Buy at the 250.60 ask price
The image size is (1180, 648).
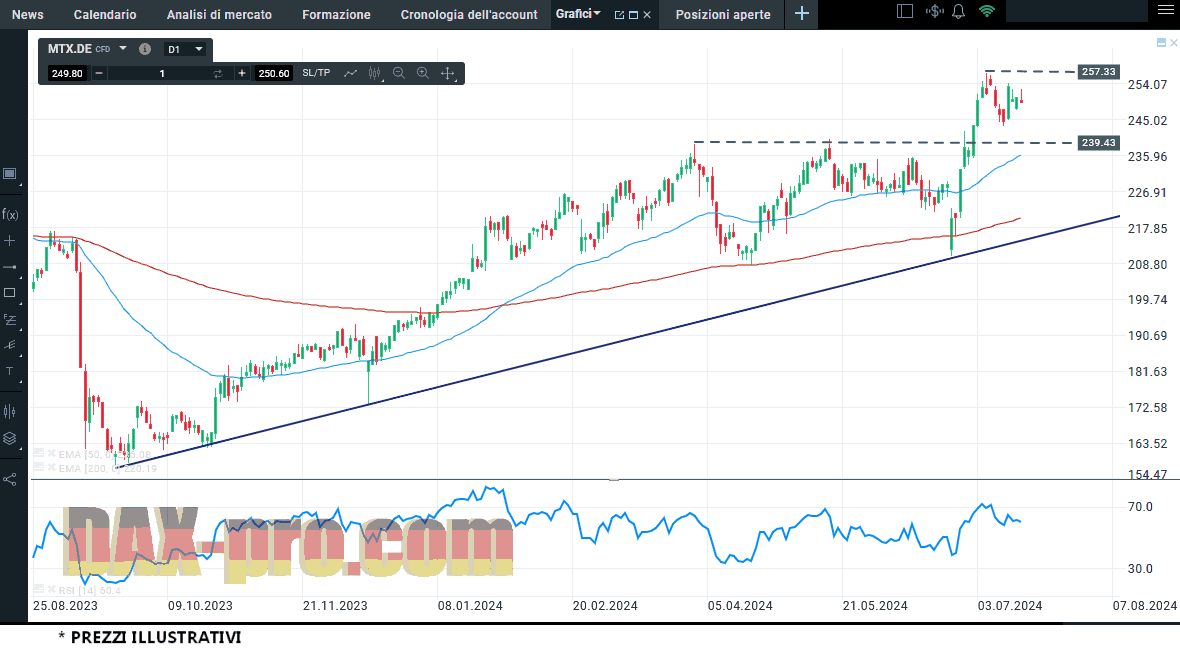point(274,73)
